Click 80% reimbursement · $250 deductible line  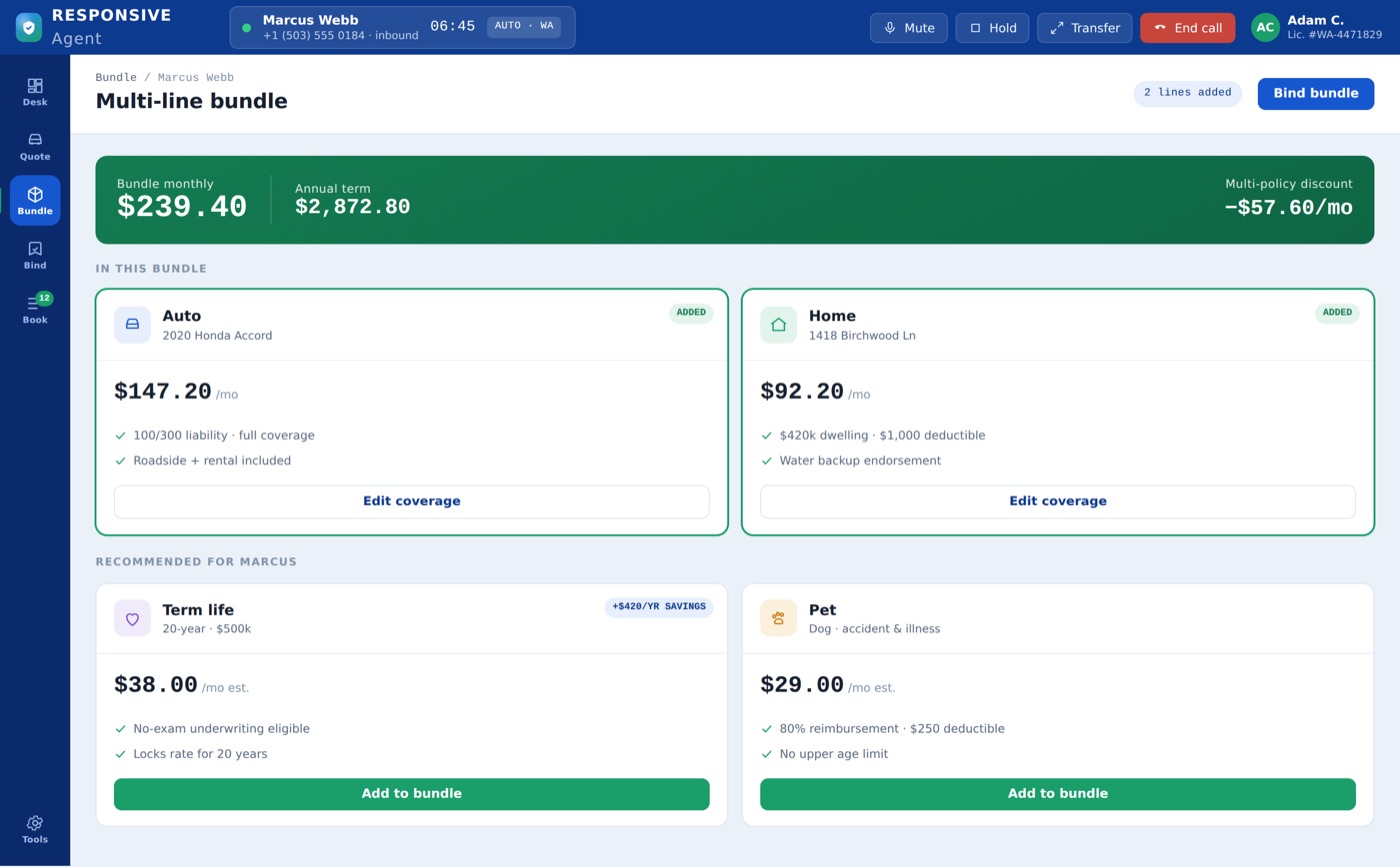892,729
